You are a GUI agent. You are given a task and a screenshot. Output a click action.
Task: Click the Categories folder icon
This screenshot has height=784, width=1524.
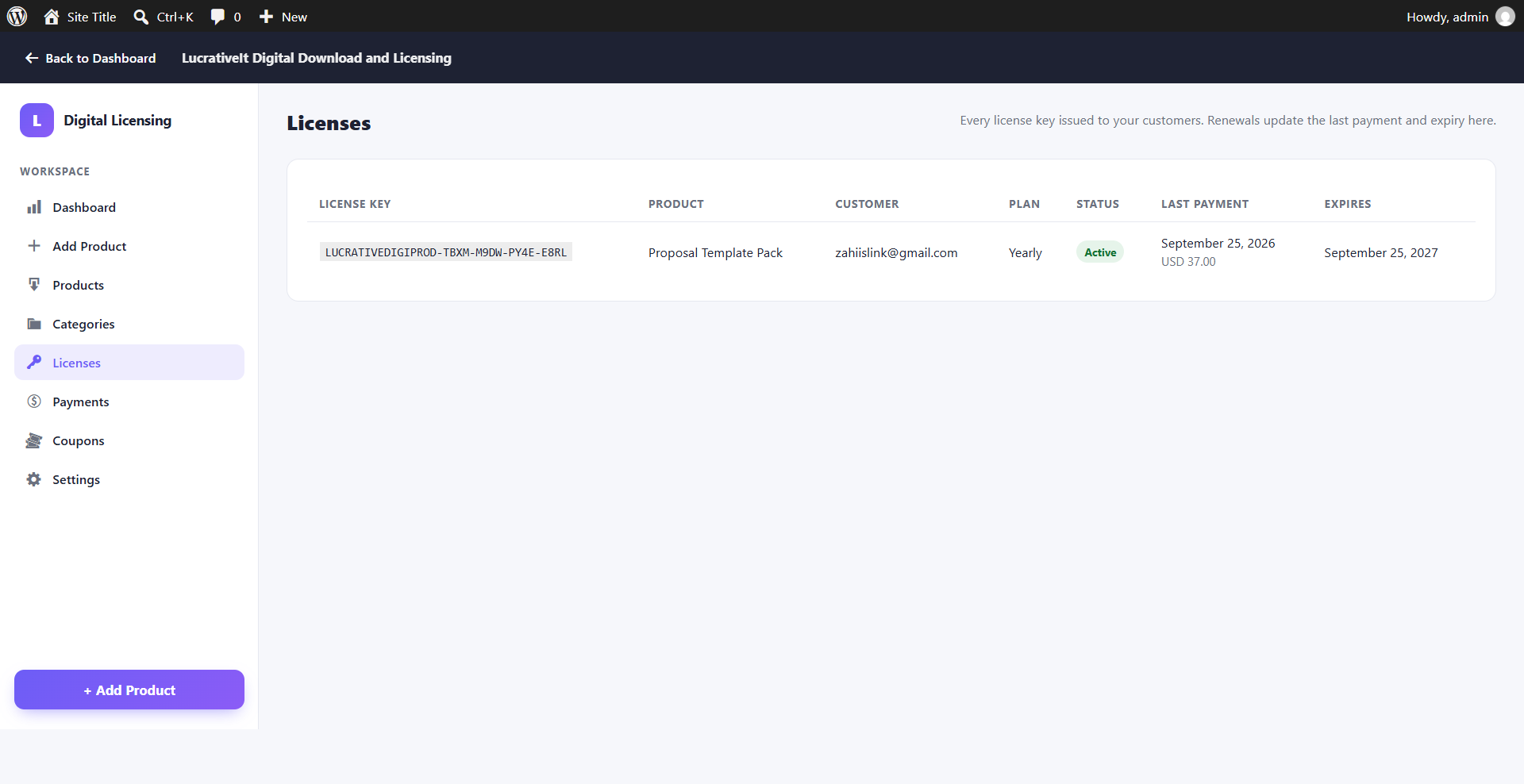[34, 324]
